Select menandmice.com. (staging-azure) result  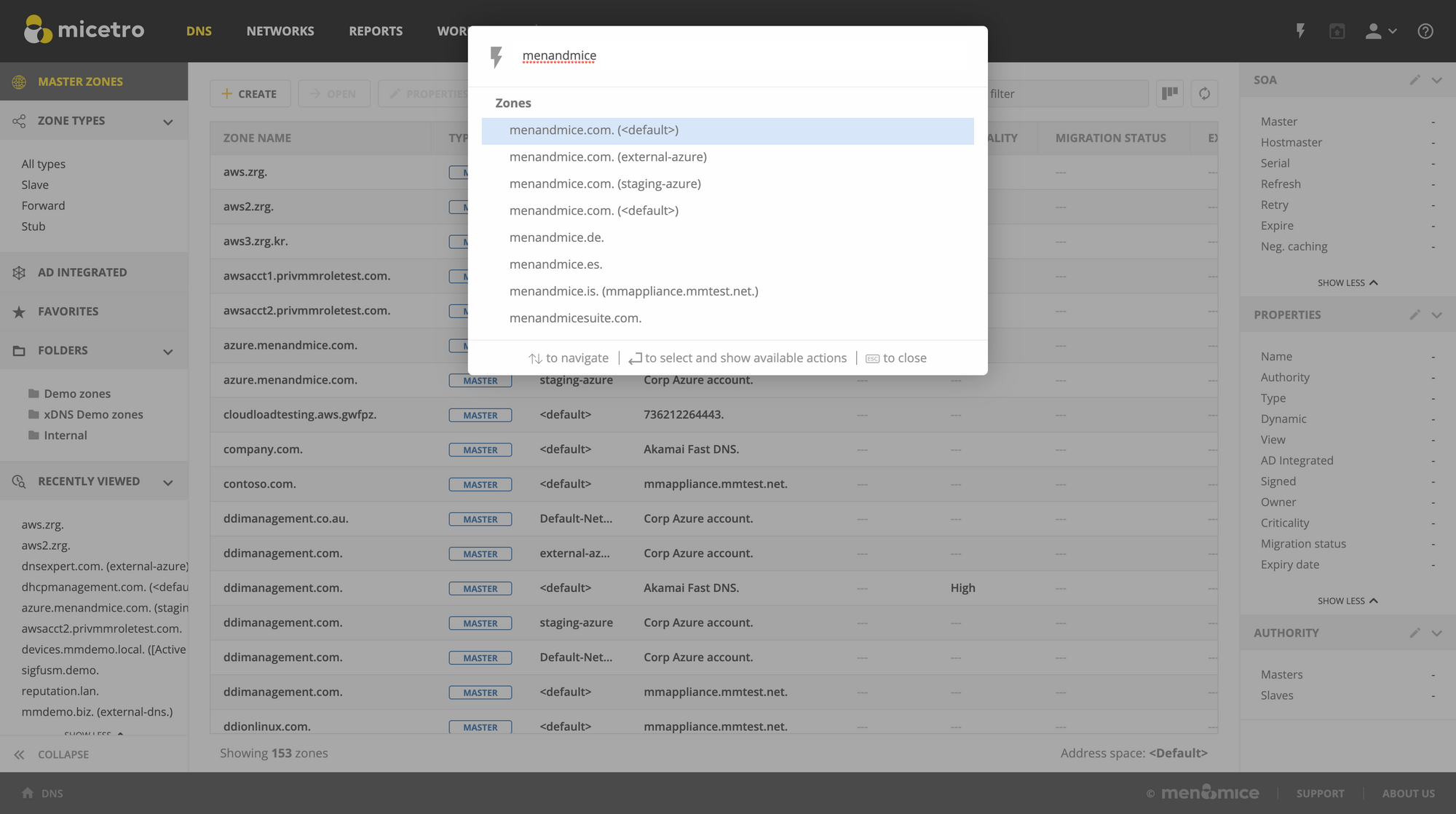[727, 183]
